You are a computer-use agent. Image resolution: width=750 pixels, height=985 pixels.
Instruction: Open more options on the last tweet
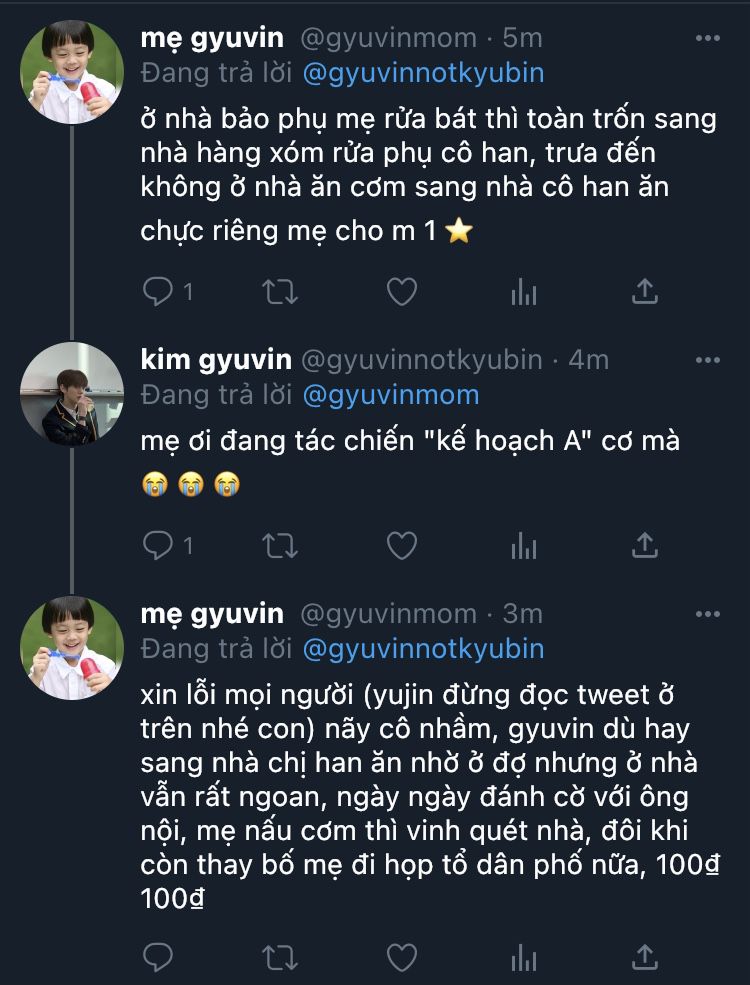click(707, 613)
